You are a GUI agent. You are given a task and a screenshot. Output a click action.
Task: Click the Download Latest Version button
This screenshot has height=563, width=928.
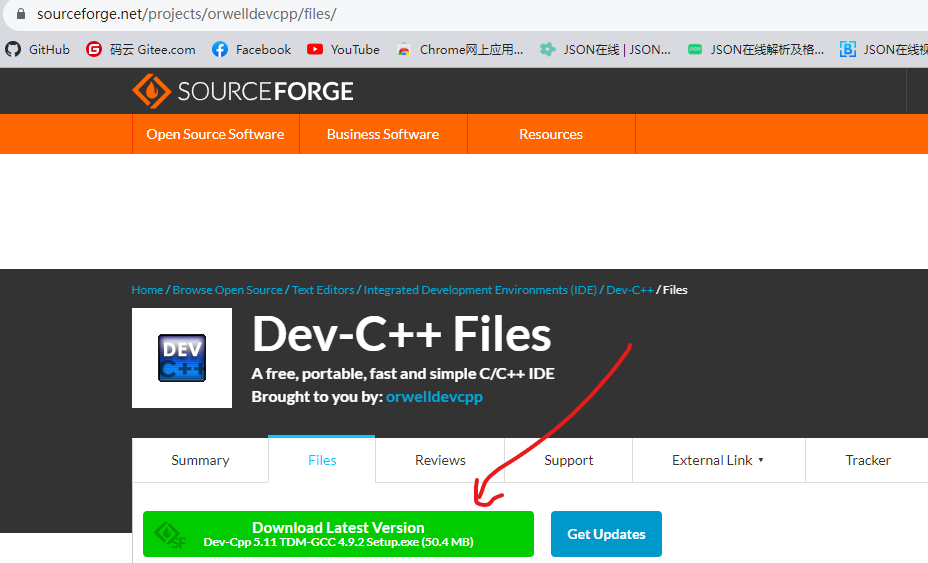pos(339,534)
